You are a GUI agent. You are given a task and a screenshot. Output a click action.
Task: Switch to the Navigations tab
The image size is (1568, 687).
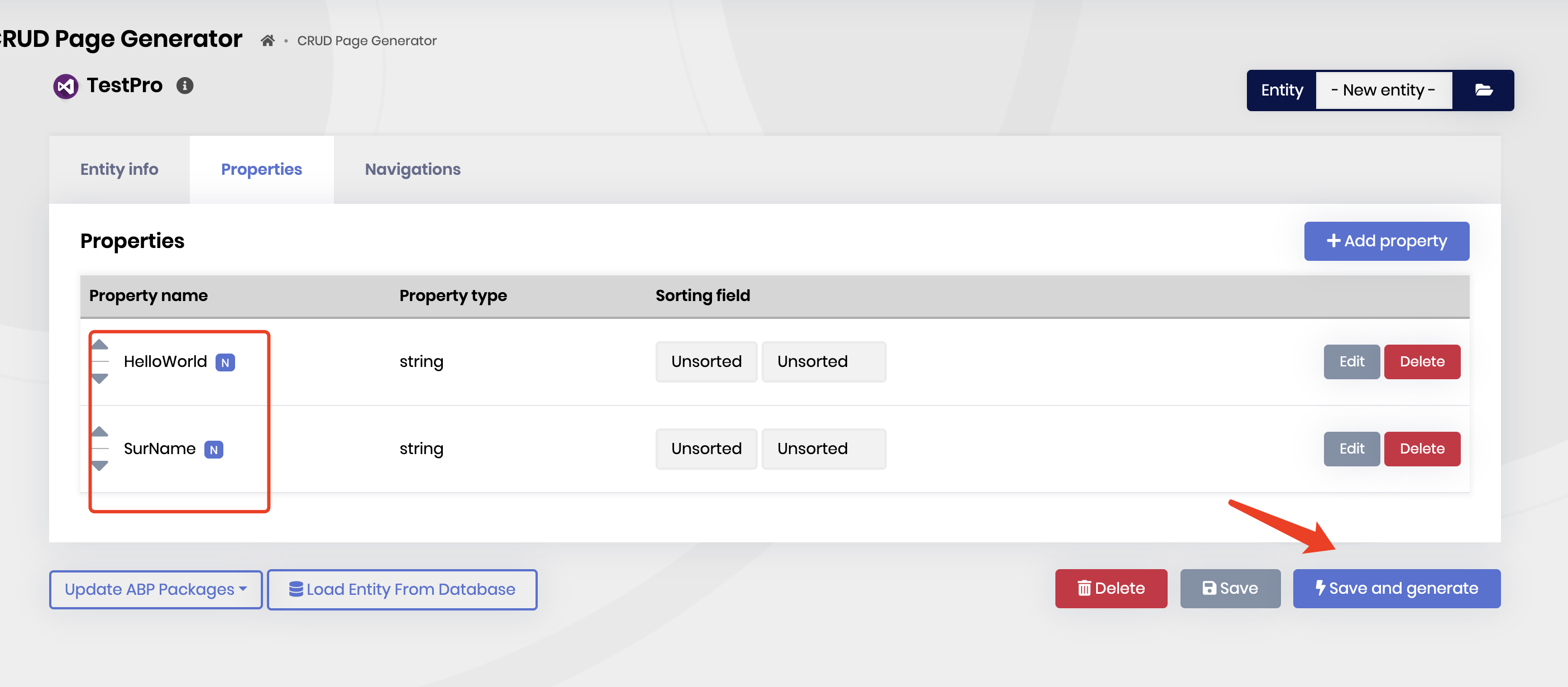pyautogui.click(x=413, y=169)
